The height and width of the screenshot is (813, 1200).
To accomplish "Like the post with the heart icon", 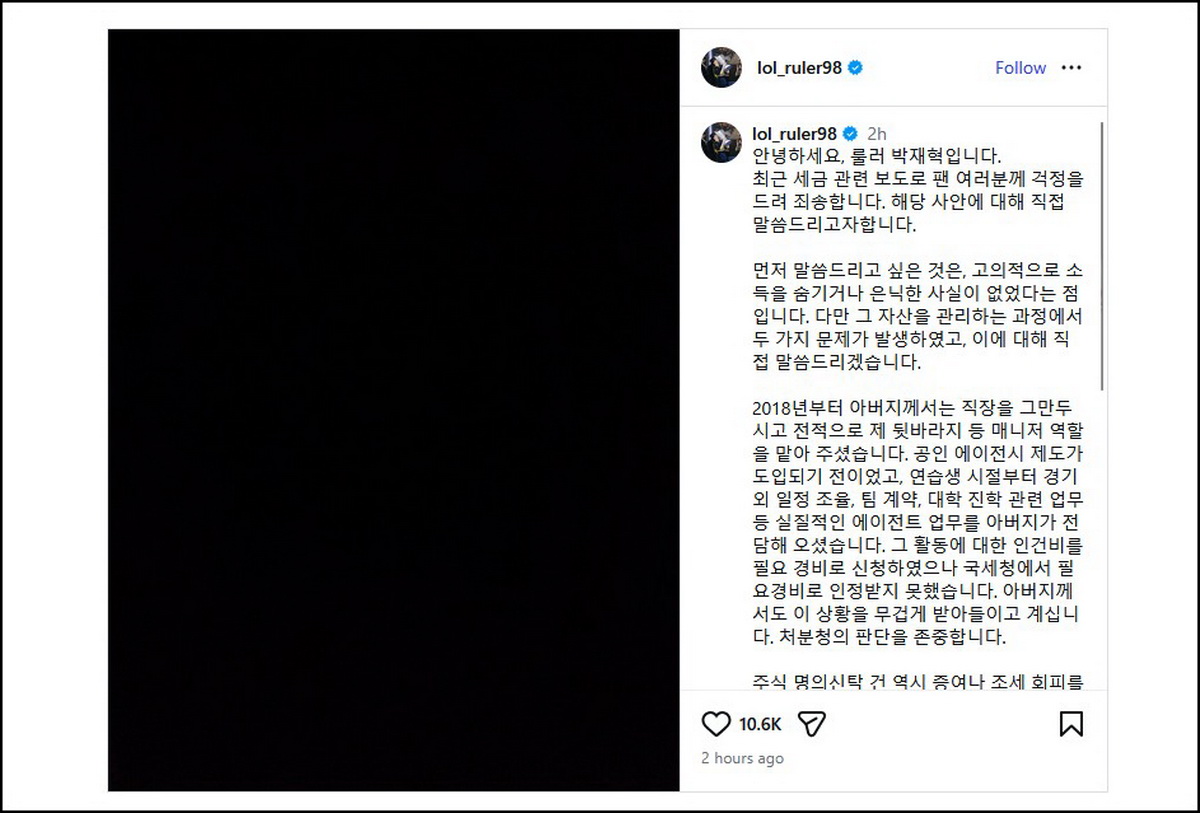I will (716, 723).
